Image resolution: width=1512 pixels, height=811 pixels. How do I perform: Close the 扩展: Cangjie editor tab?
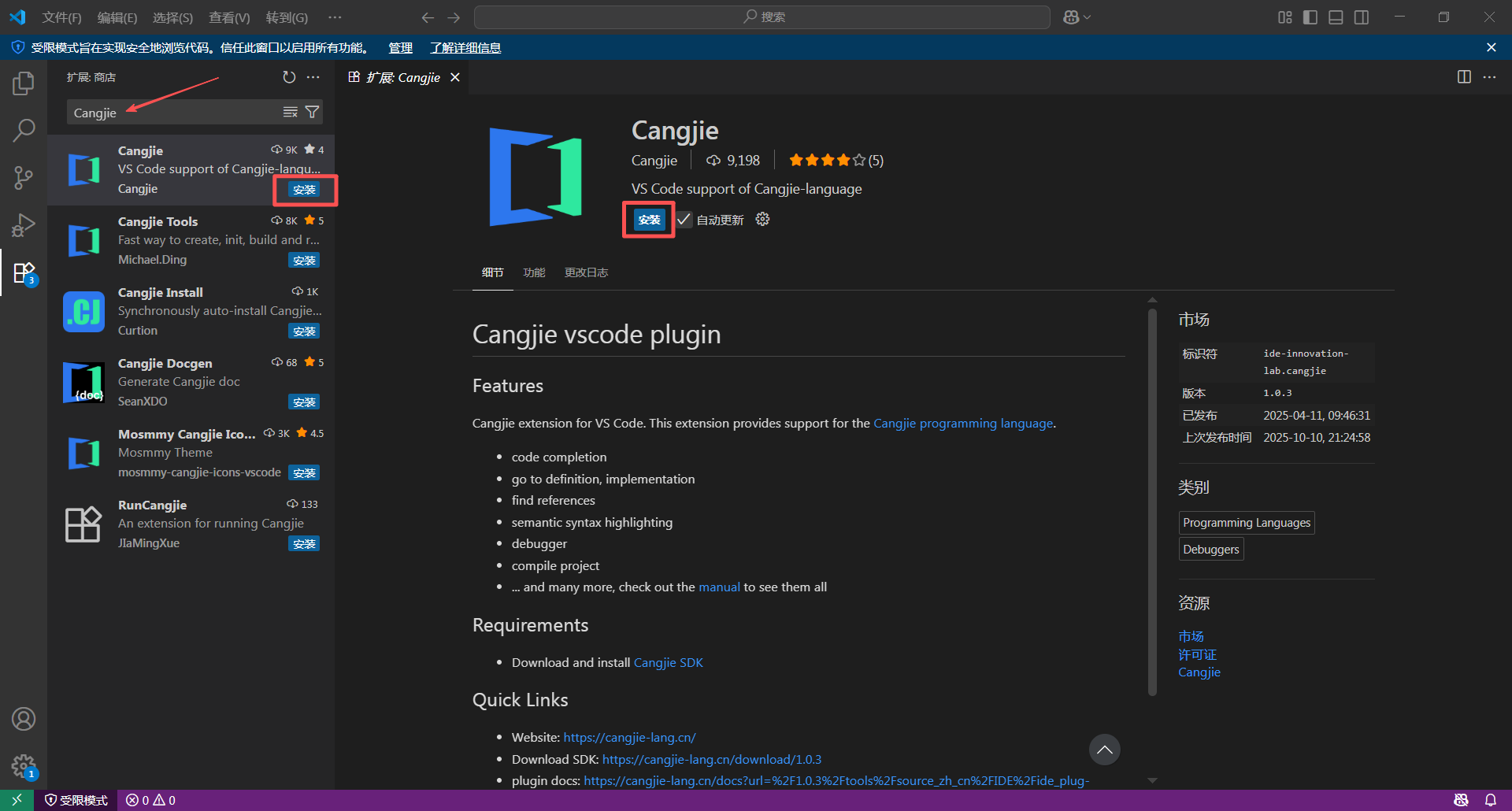[x=455, y=77]
